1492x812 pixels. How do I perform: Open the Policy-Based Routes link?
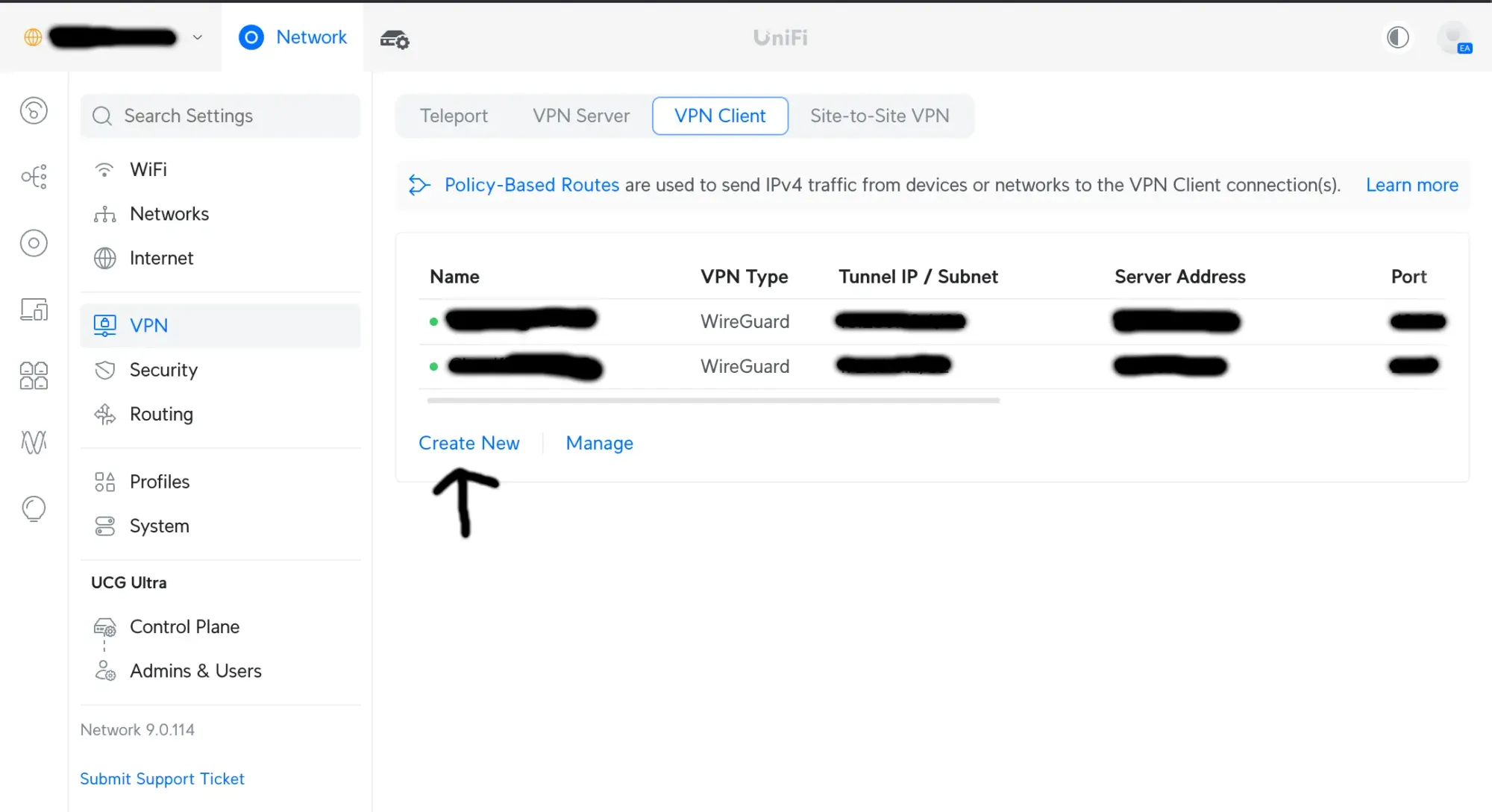[x=532, y=185]
